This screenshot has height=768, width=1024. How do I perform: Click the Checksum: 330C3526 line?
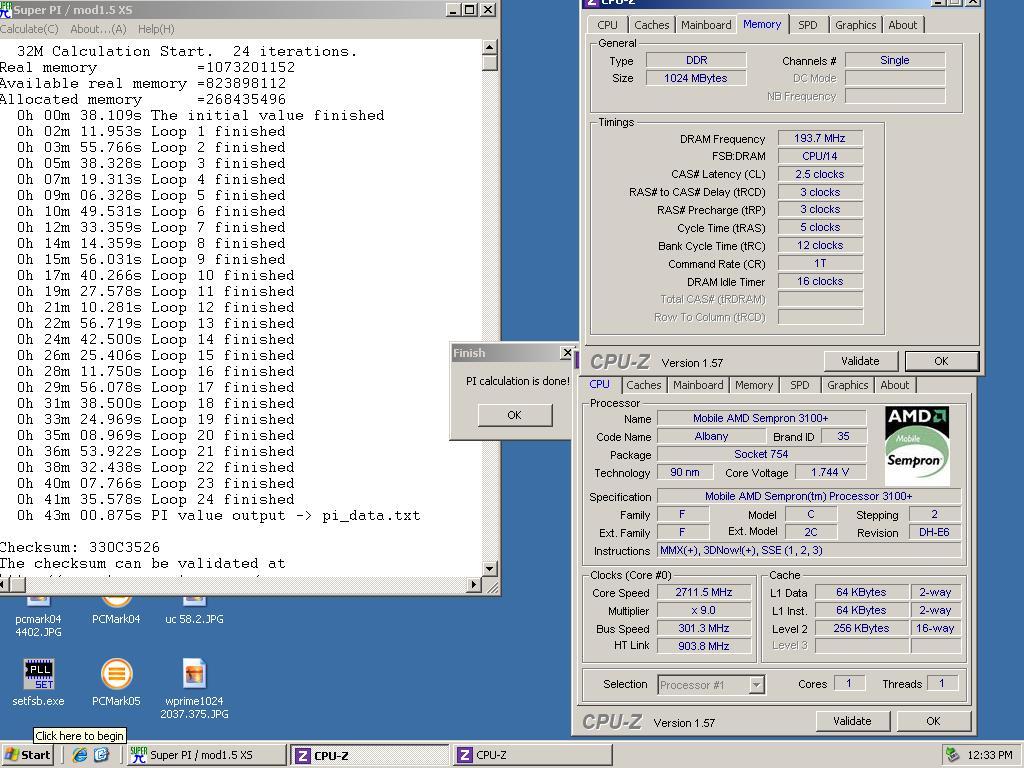80,547
